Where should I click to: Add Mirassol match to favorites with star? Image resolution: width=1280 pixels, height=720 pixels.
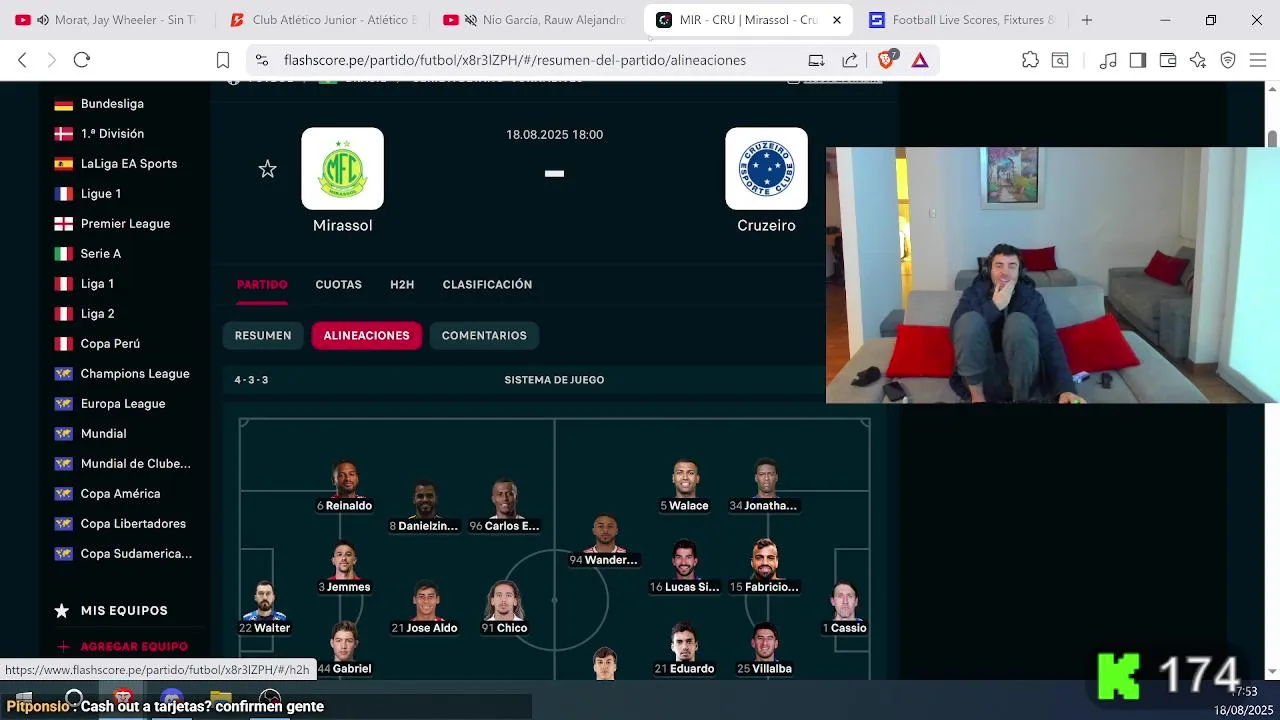267,169
